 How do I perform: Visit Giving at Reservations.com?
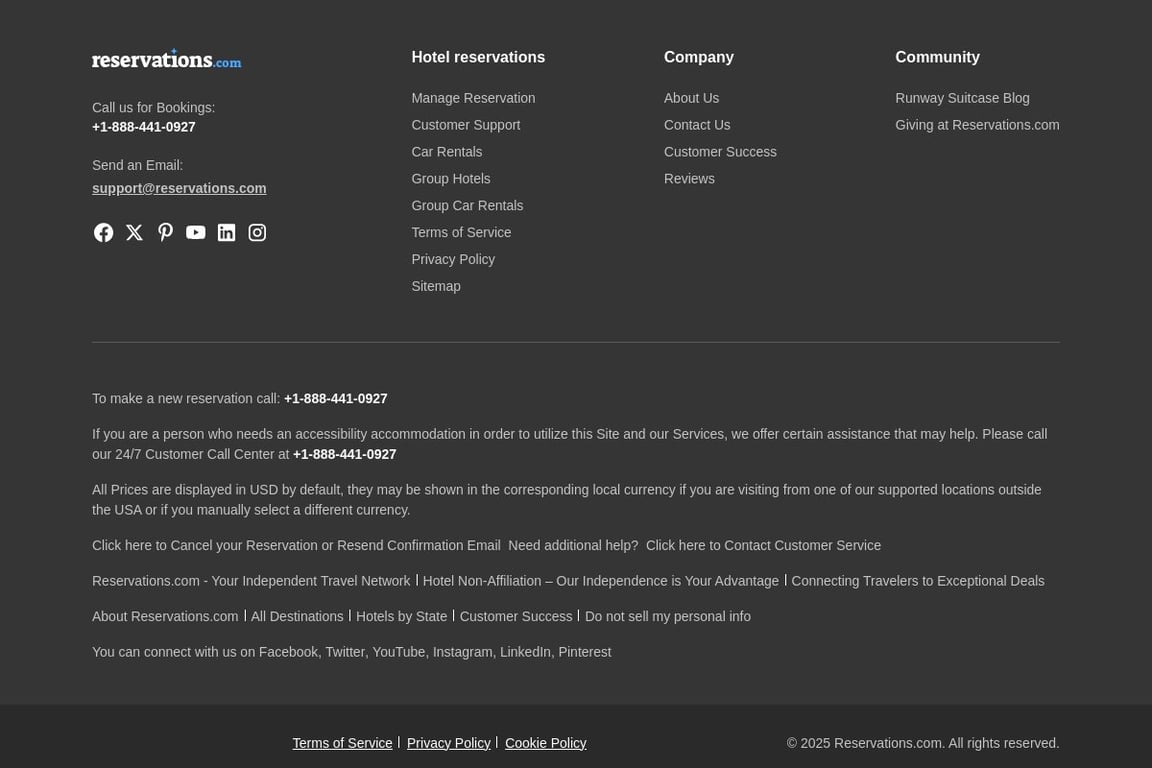pyautogui.click(x=977, y=125)
